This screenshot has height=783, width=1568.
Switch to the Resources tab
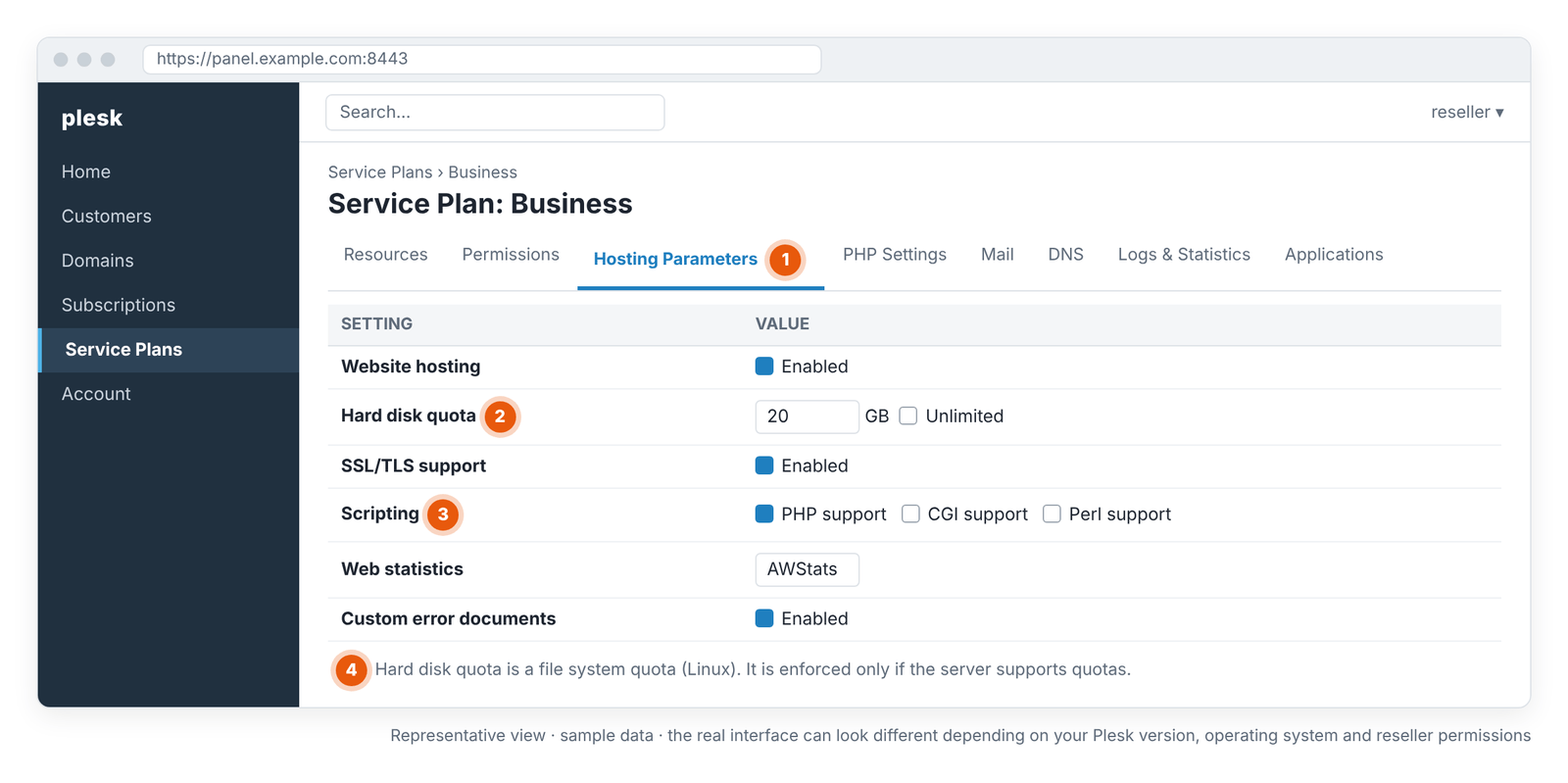click(x=385, y=255)
